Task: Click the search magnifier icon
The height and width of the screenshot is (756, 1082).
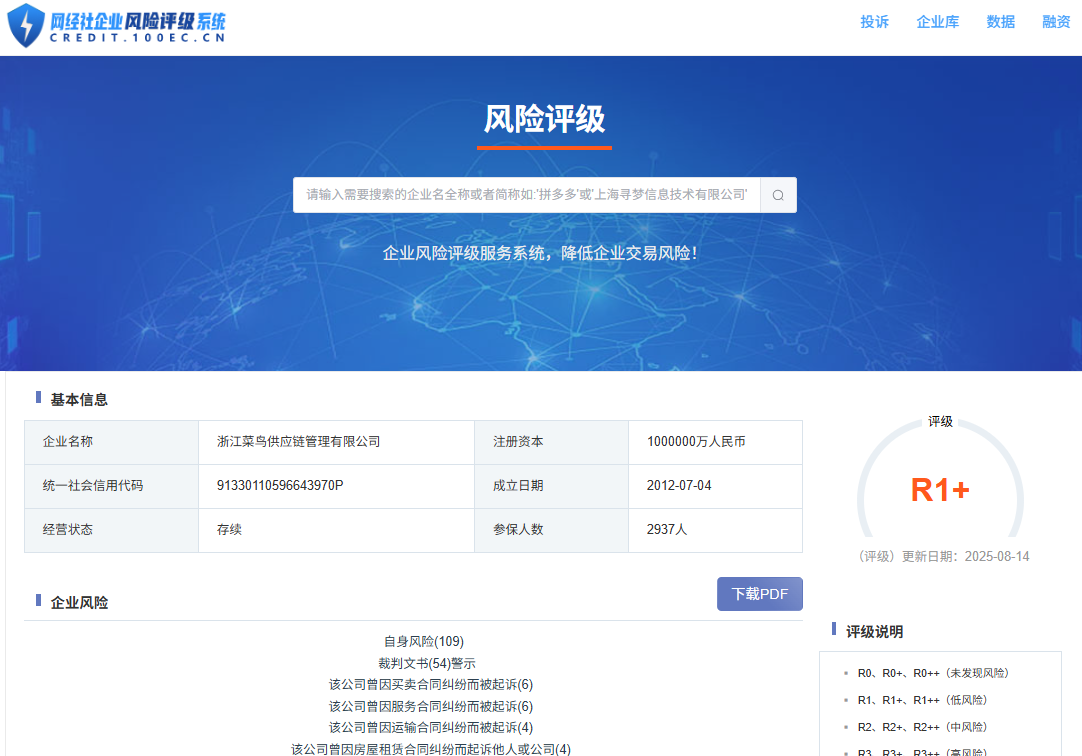Action: coord(778,194)
